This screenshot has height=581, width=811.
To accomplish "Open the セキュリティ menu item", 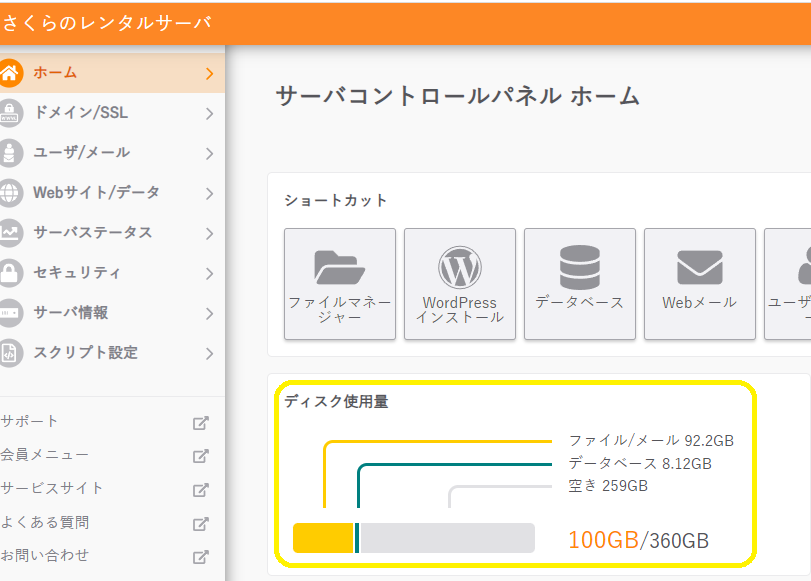I will tap(112, 273).
